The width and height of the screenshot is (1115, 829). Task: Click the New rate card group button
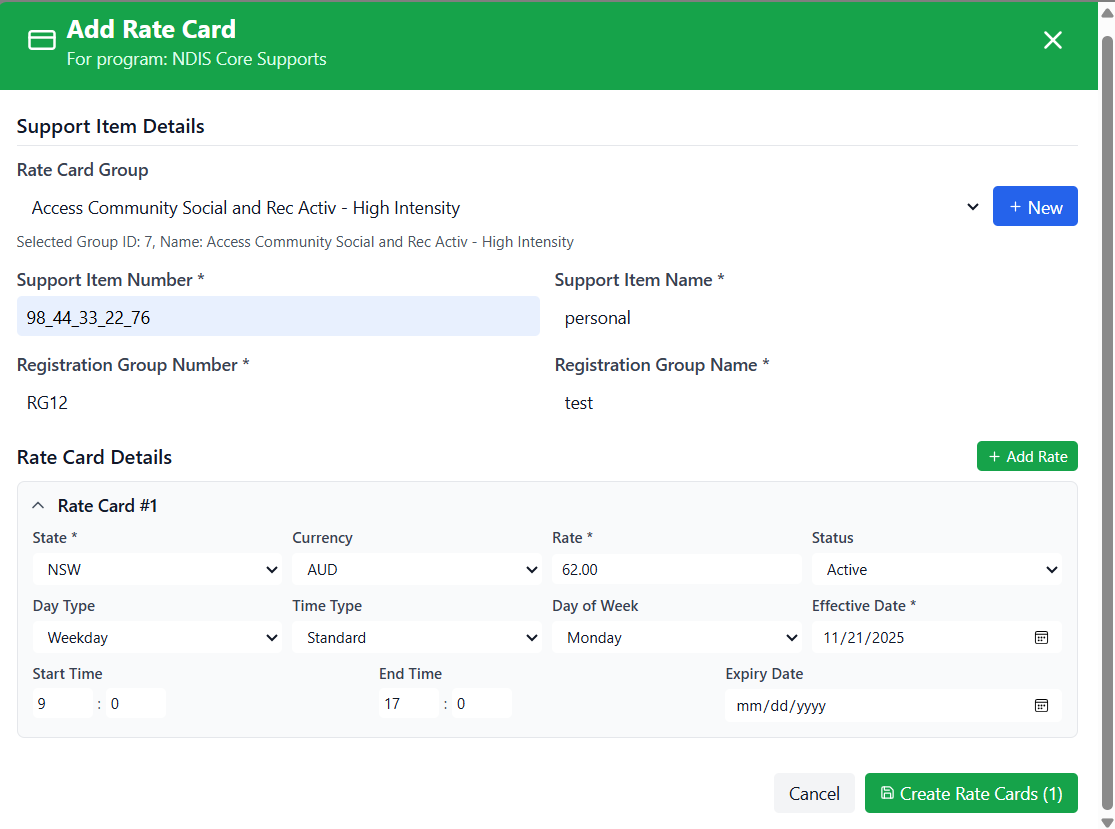pyautogui.click(x=1034, y=207)
